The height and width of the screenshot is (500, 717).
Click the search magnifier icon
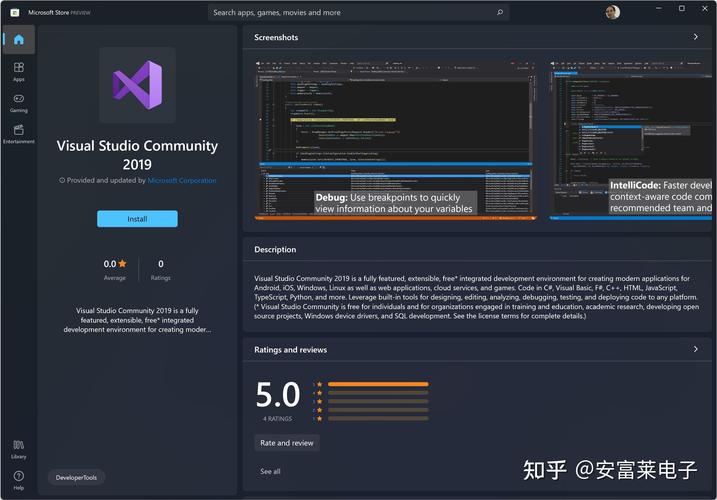pyautogui.click(x=500, y=12)
